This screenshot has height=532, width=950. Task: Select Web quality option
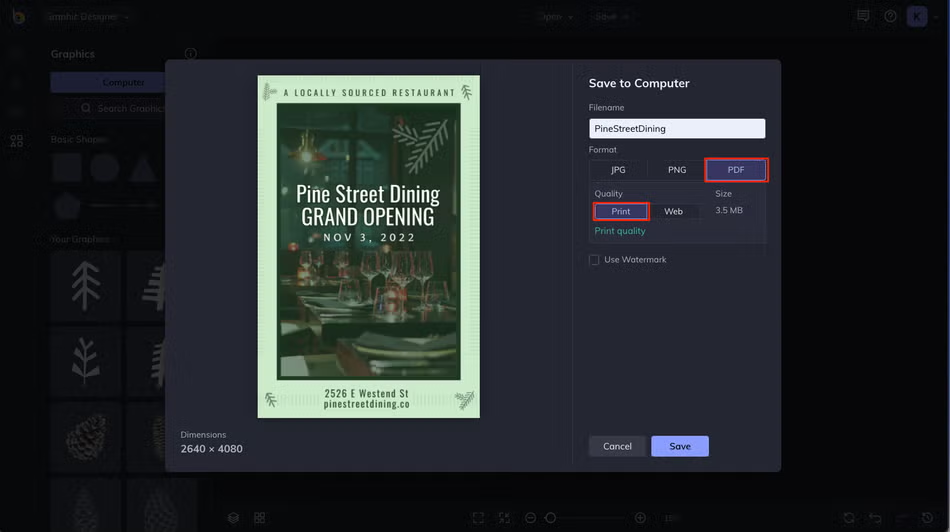point(673,211)
